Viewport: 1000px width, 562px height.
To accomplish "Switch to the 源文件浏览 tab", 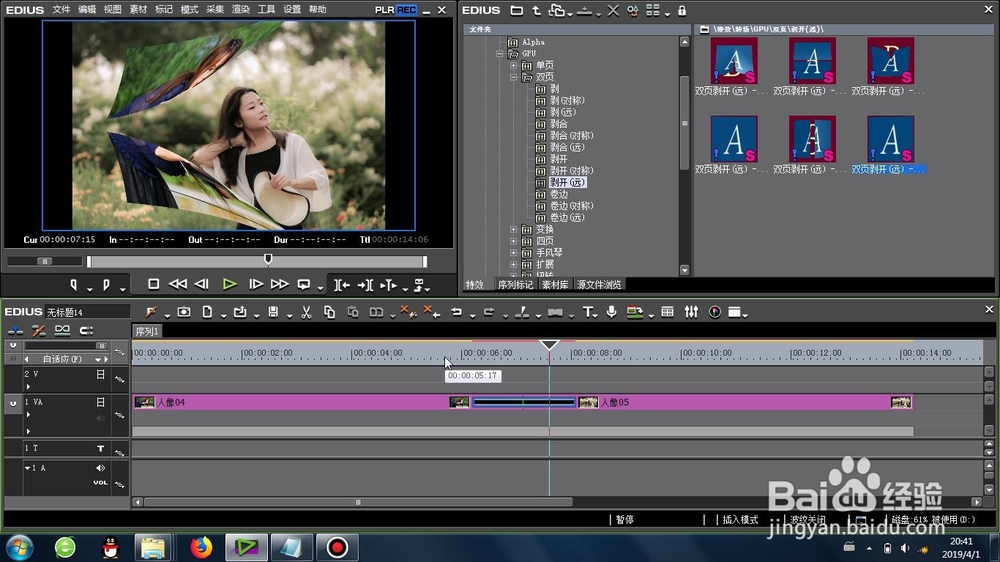I will 599,285.
